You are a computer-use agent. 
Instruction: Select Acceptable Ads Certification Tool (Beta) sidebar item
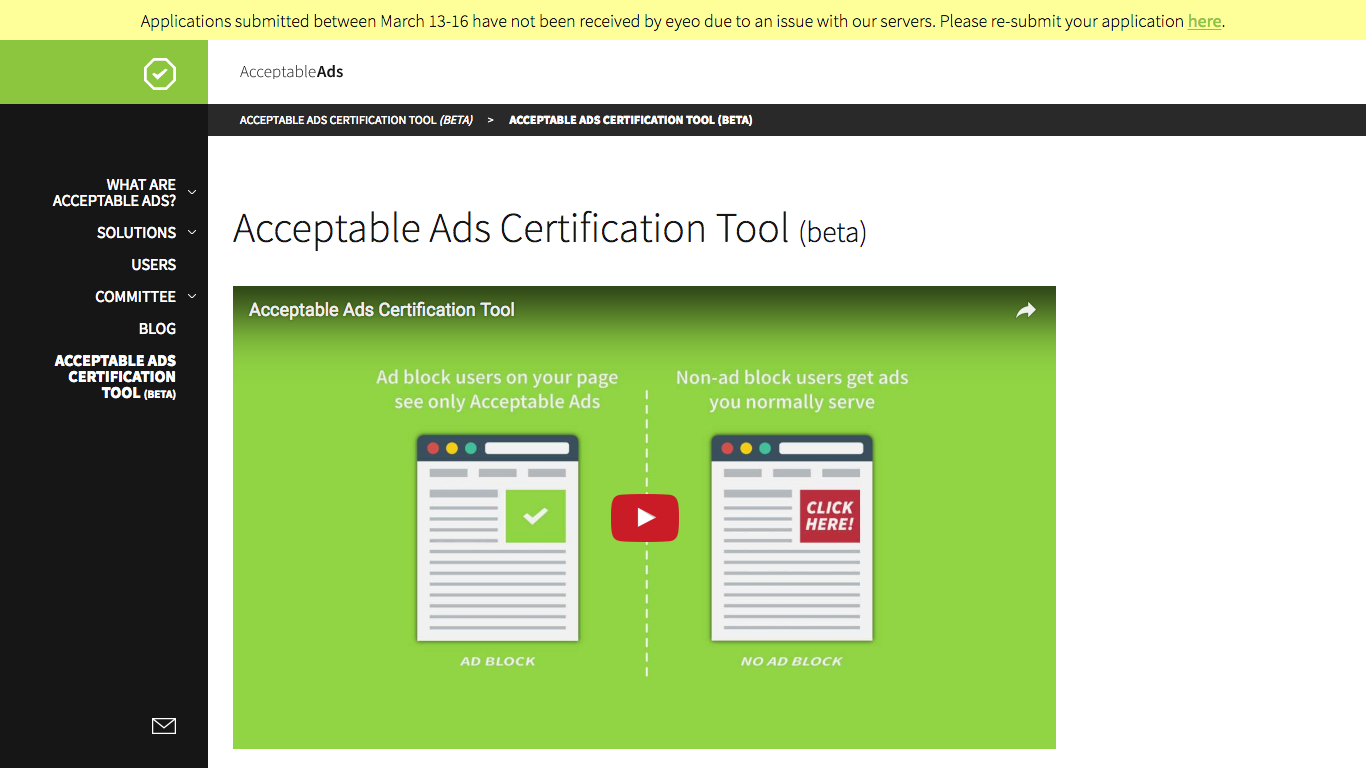[115, 377]
